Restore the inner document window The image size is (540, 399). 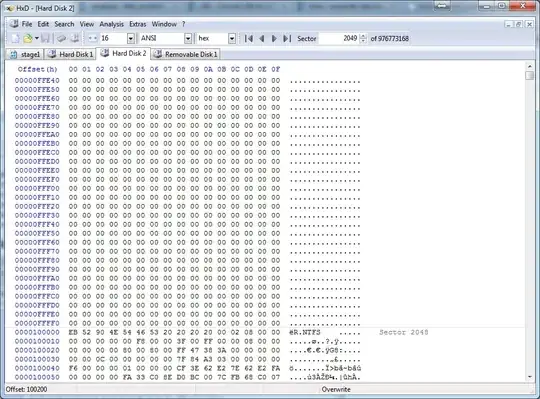click(519, 24)
